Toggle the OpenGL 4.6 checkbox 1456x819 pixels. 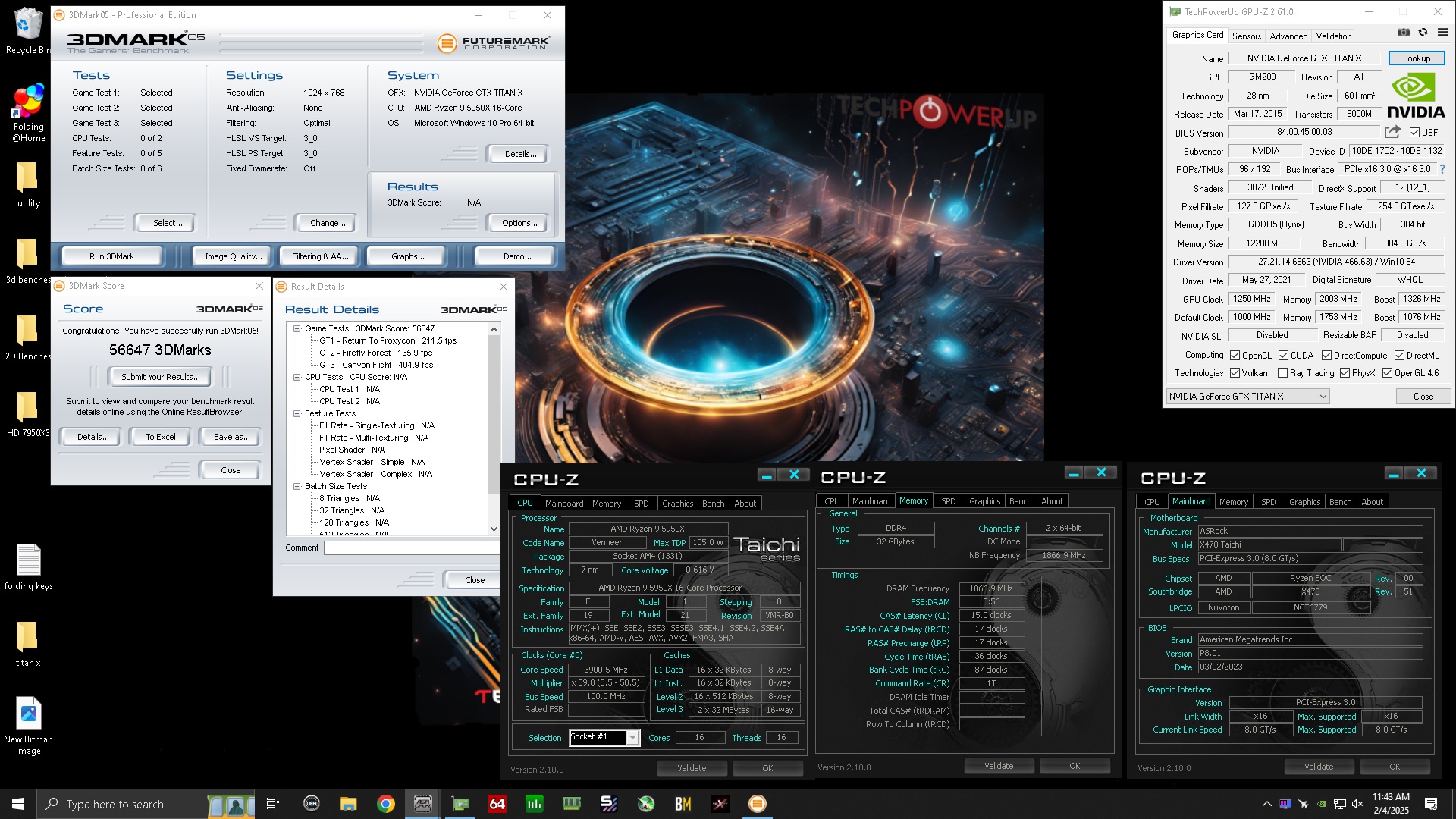[1387, 373]
